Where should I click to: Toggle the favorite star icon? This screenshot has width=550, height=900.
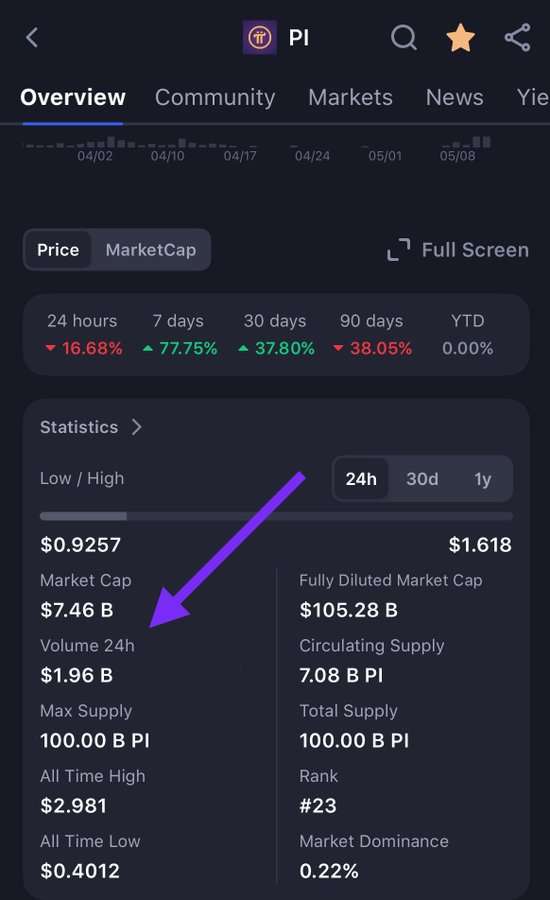tap(460, 38)
